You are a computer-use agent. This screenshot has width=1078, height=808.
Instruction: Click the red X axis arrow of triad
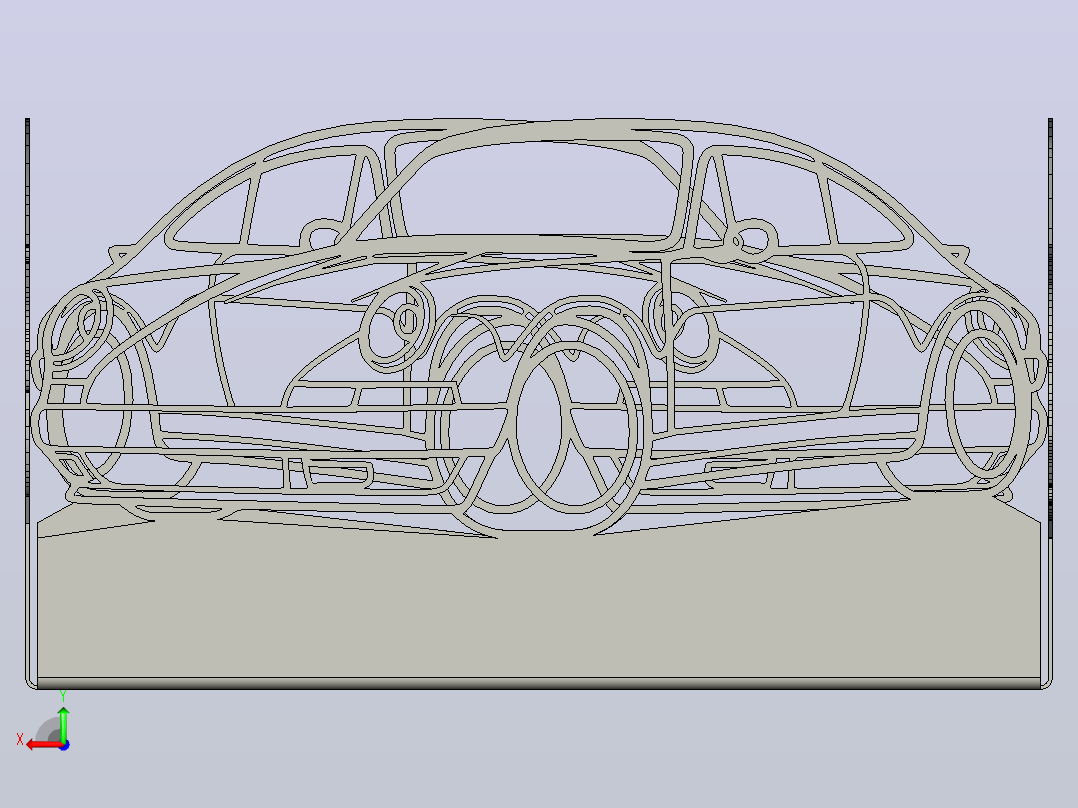(x=43, y=745)
